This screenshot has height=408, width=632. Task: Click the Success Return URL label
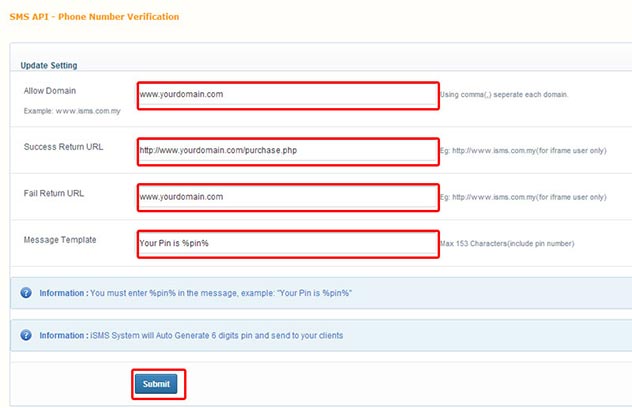(x=64, y=146)
